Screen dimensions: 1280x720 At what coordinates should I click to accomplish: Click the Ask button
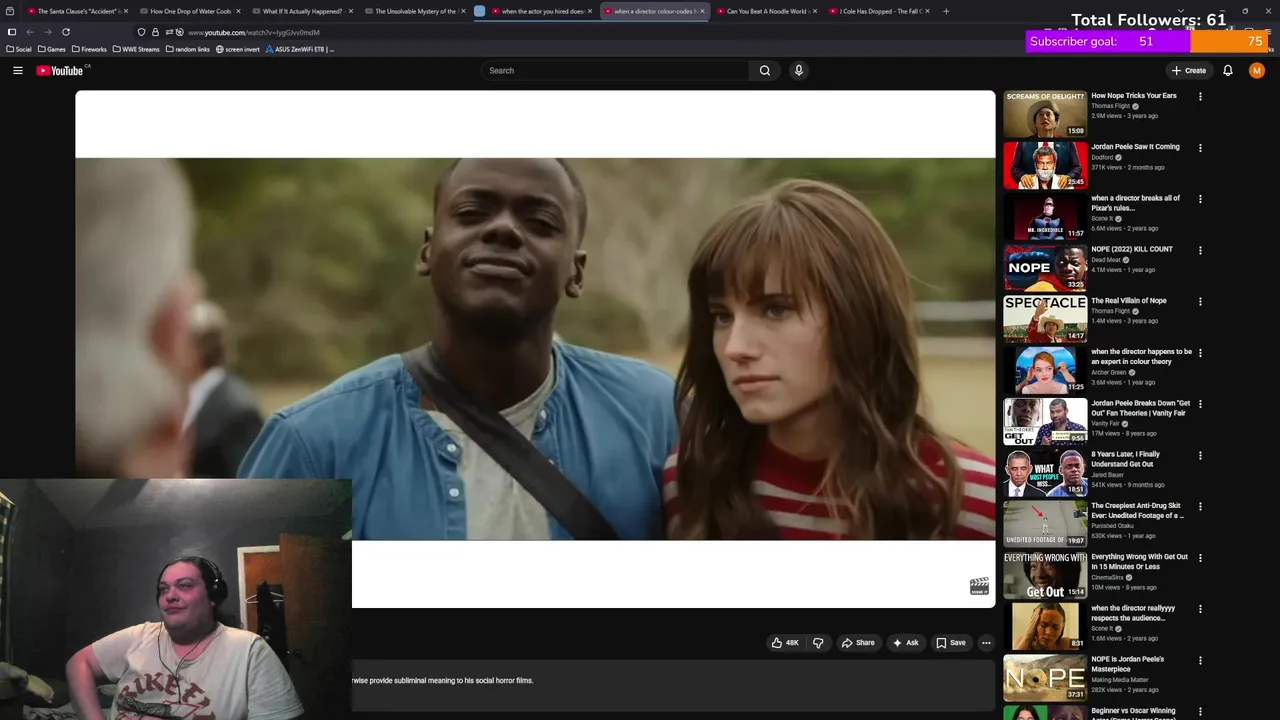tap(906, 643)
